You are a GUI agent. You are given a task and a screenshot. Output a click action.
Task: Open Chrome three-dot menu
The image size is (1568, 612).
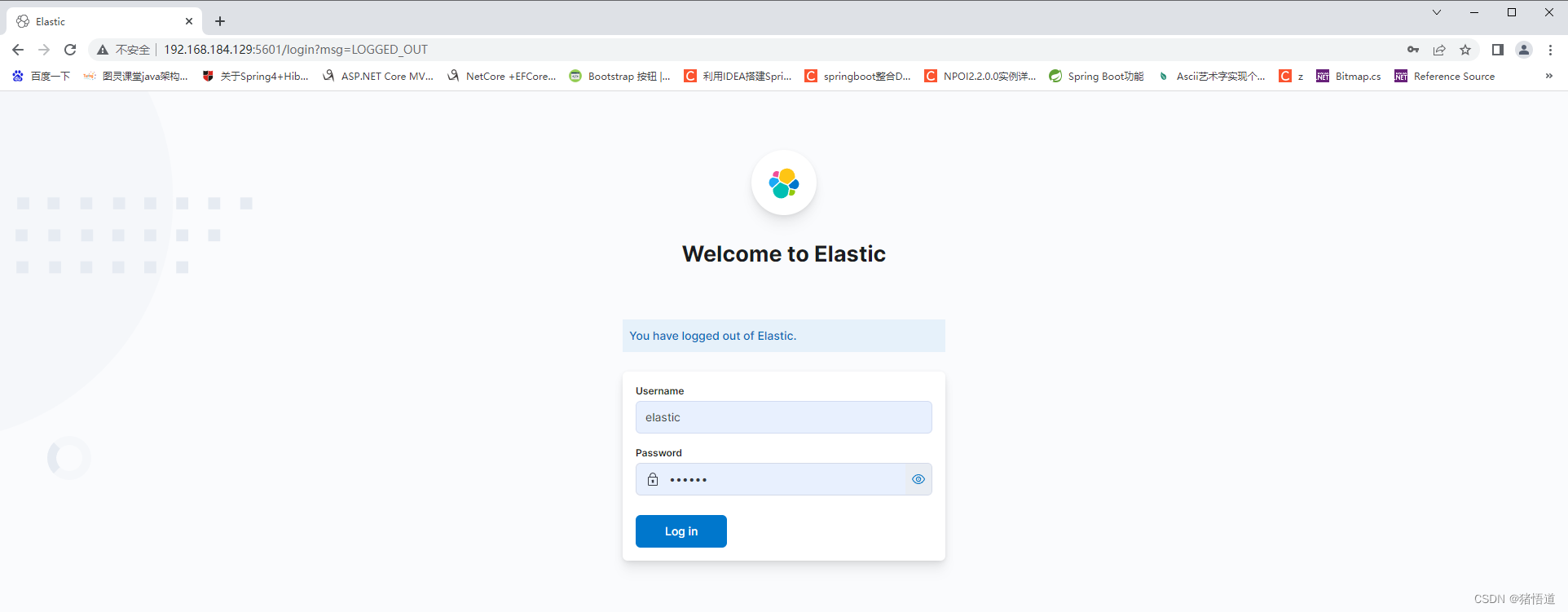tap(1550, 50)
